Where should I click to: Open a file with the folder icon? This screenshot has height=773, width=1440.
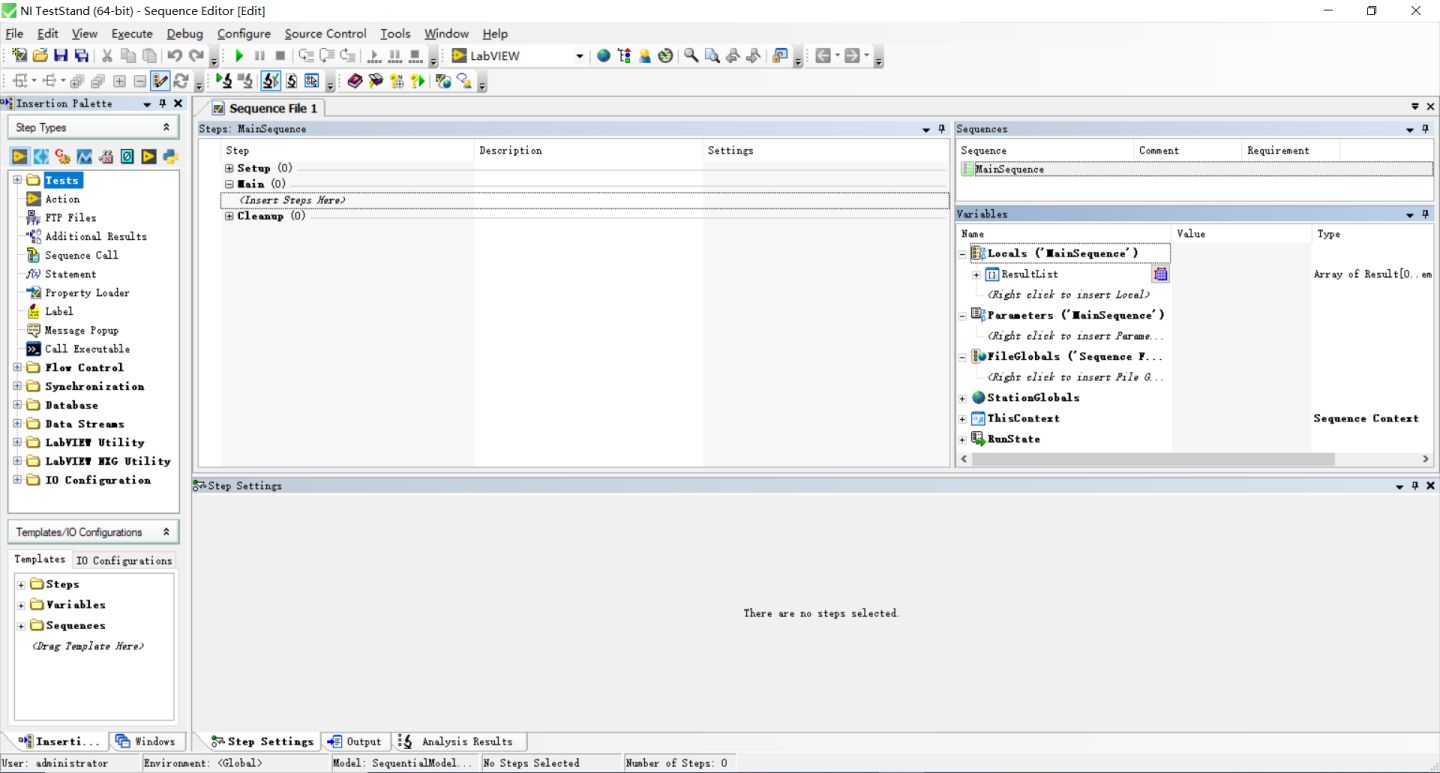[40, 56]
